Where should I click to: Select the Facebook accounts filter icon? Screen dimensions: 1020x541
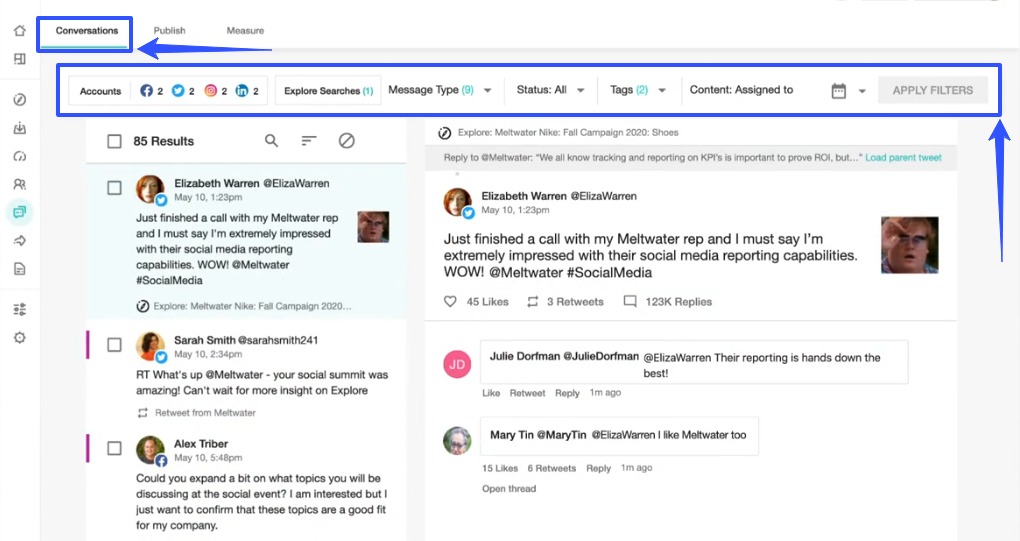coord(147,91)
